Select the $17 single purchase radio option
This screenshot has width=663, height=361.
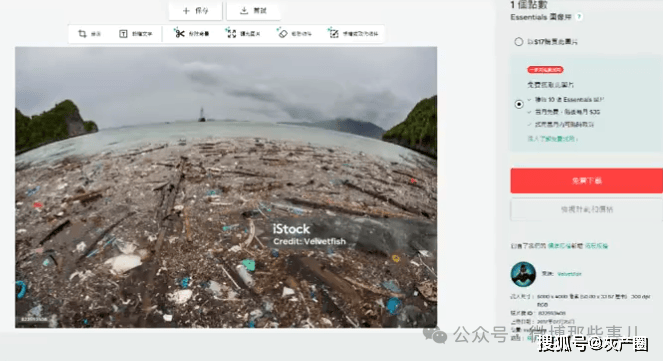point(518,41)
